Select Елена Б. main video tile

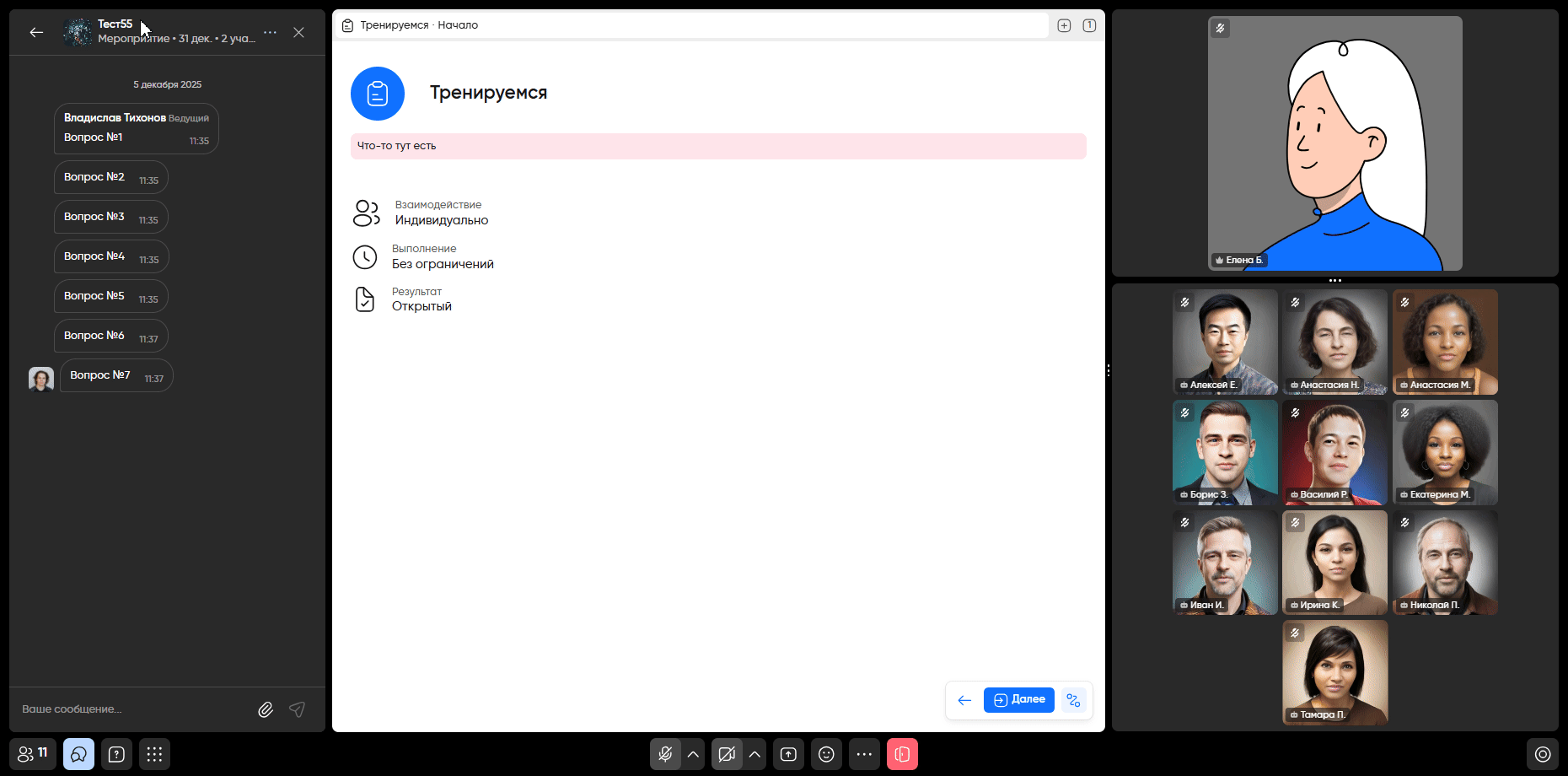point(1335,143)
